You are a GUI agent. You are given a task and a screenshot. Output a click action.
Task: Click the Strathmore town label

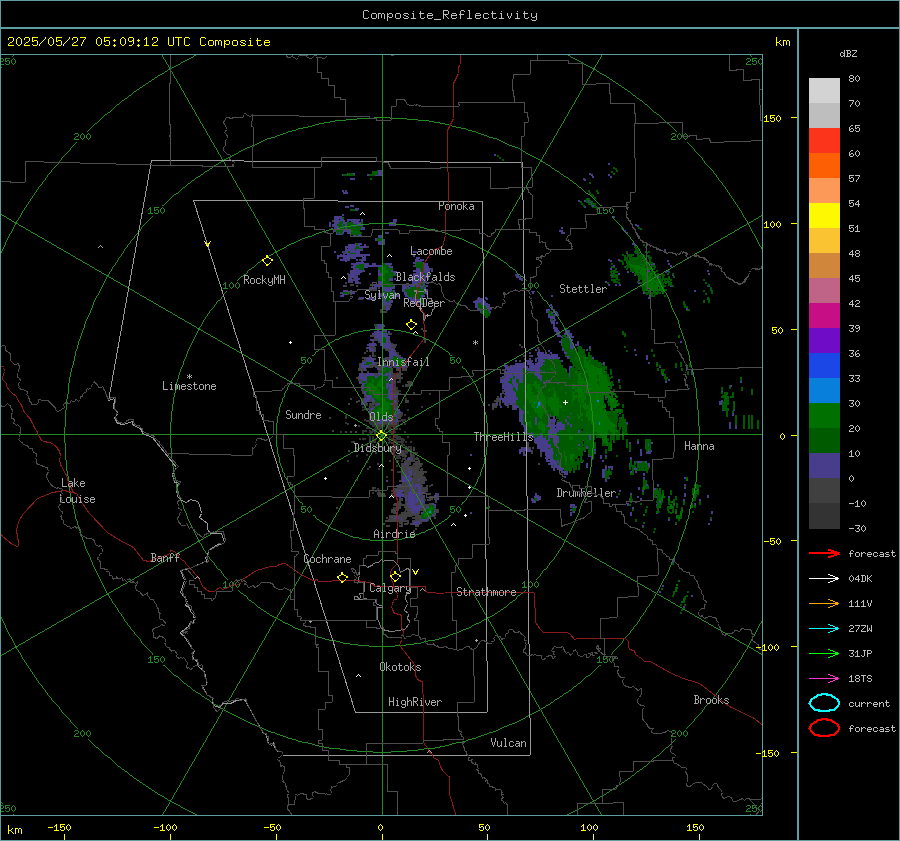coord(486,592)
